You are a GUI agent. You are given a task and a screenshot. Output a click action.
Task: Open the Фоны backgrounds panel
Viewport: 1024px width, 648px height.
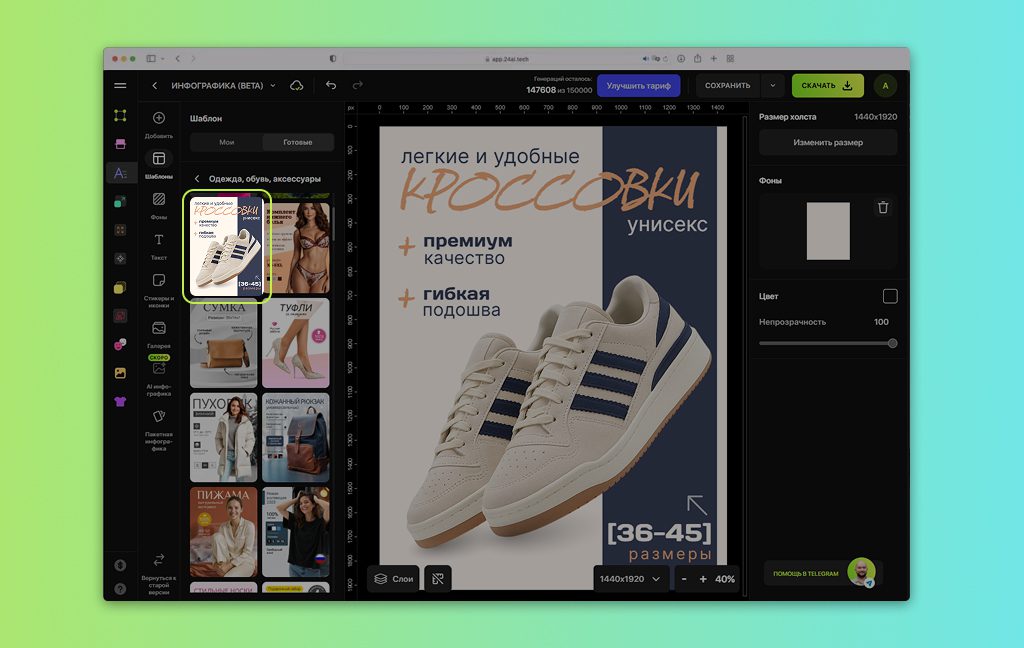(x=159, y=204)
